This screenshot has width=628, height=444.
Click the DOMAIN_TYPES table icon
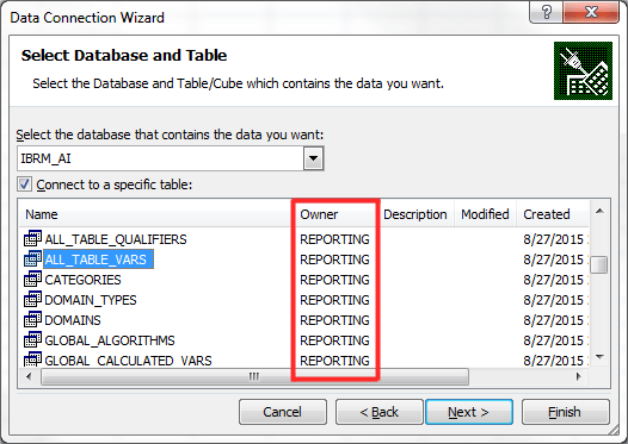point(33,299)
